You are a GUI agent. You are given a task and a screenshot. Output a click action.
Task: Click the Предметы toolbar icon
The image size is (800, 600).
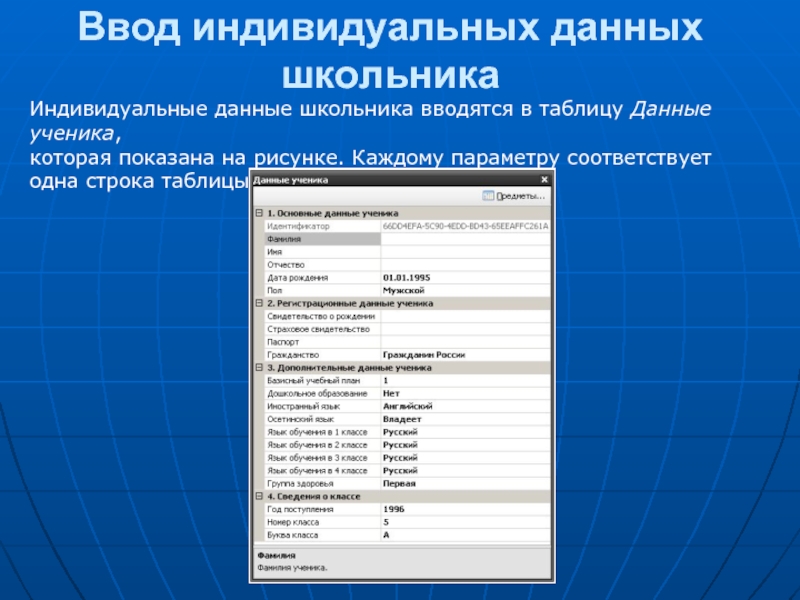click(488, 196)
